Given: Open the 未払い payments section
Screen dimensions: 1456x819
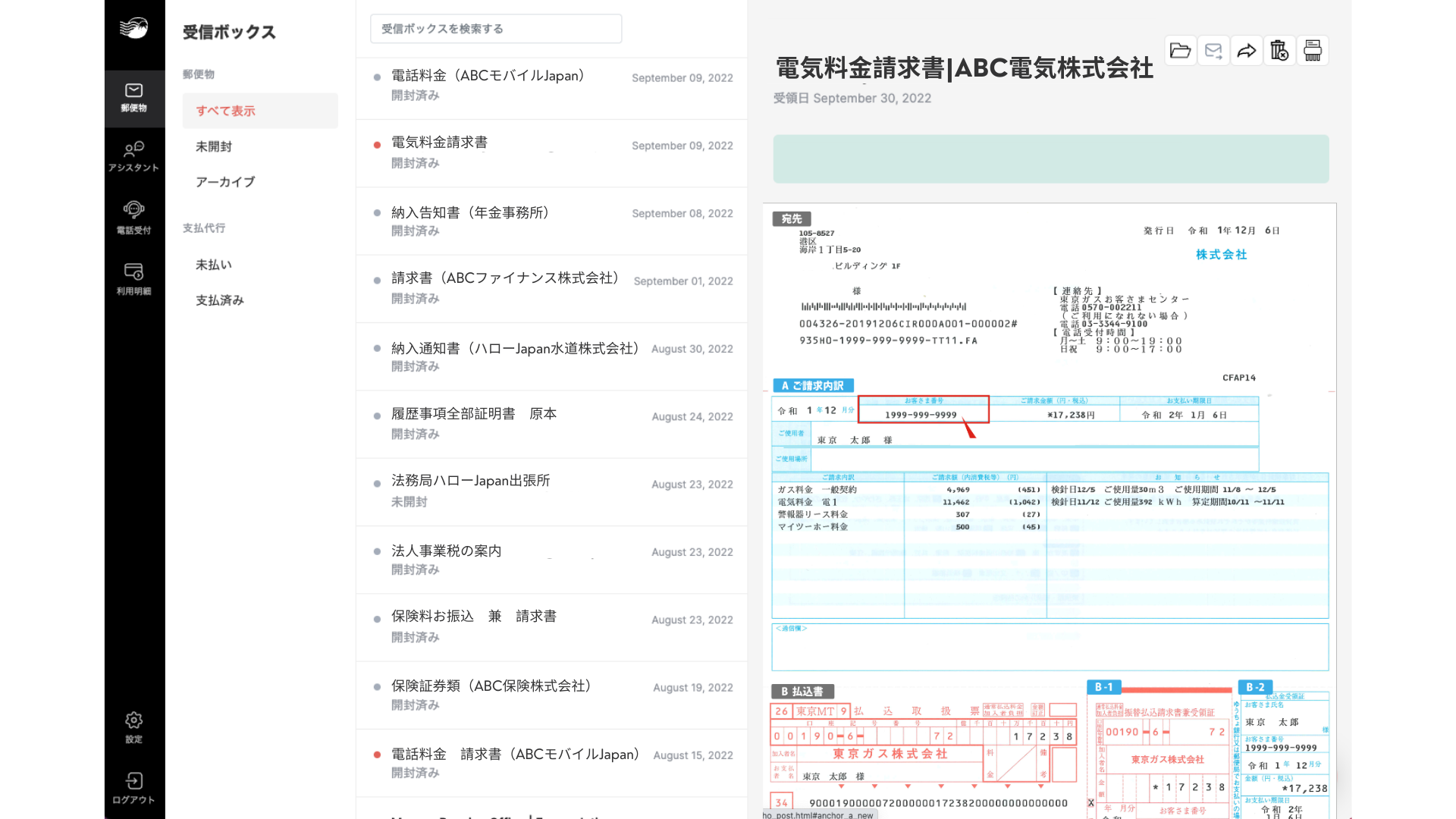Looking at the screenshot, I should click(213, 264).
